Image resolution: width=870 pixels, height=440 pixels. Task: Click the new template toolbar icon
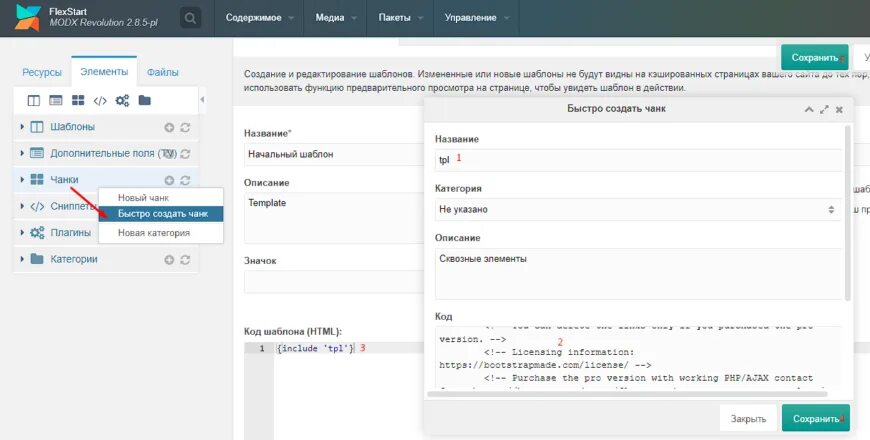tap(34, 100)
